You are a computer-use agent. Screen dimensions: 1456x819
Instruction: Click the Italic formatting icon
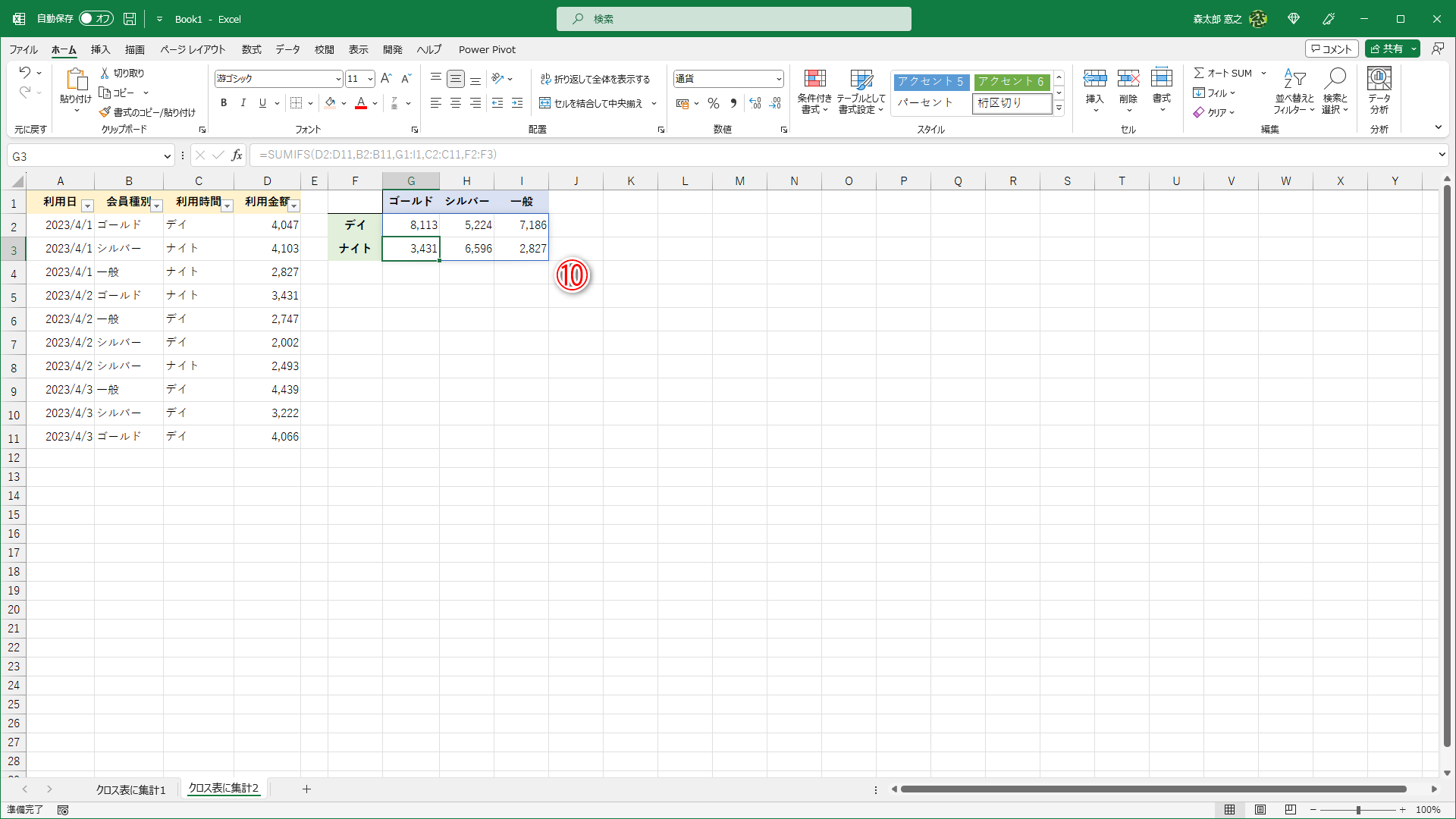(243, 103)
